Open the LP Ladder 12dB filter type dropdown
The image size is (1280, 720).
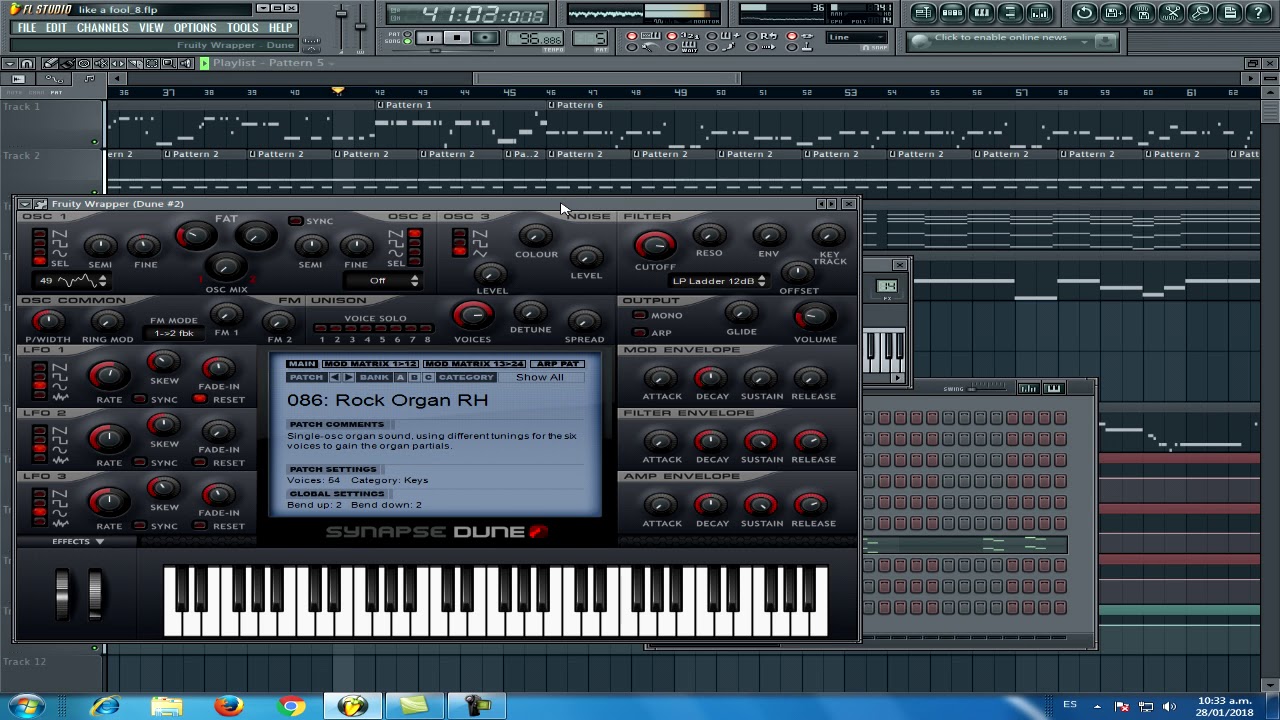(x=718, y=281)
